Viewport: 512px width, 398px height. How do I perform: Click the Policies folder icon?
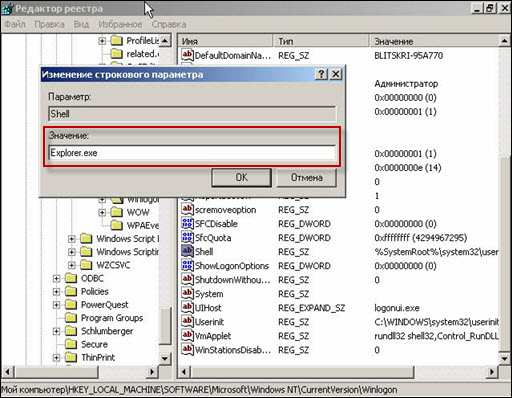[x=71, y=291]
